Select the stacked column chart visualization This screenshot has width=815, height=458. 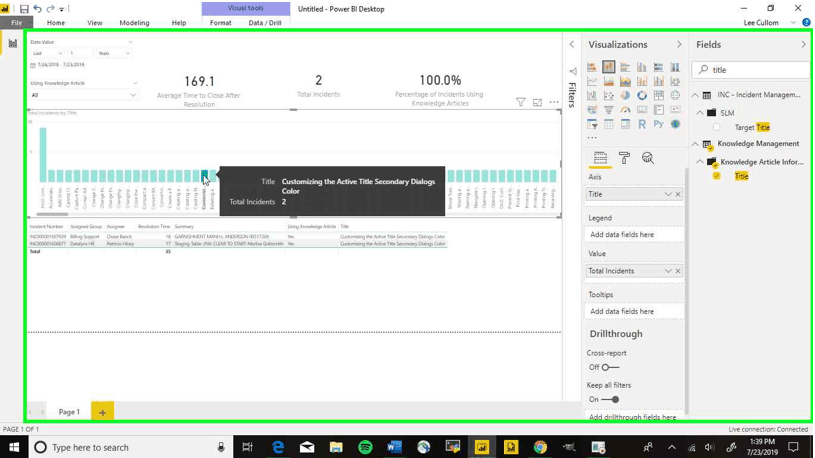(609, 67)
